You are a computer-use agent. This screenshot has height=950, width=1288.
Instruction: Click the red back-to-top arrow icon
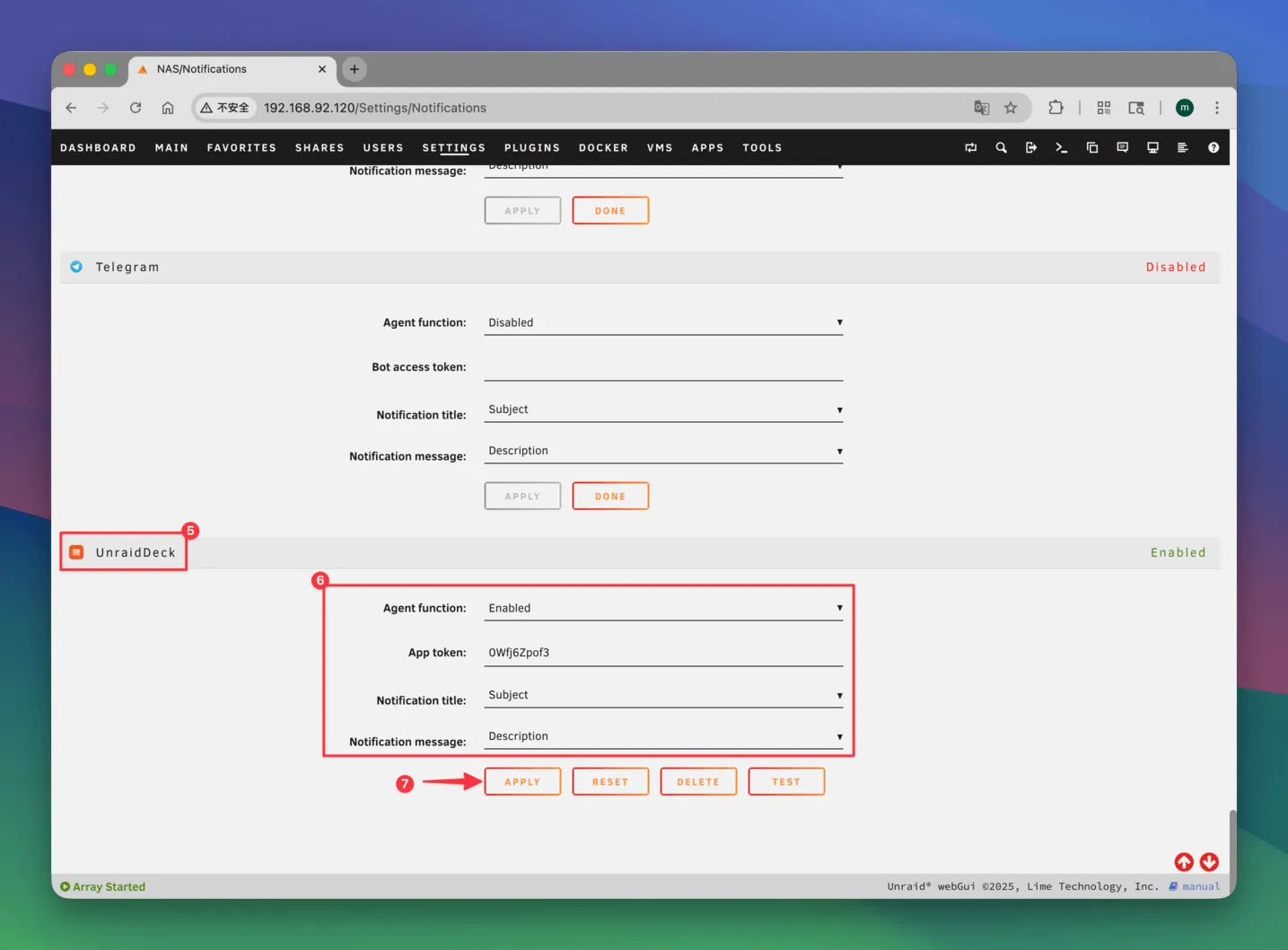(x=1184, y=862)
